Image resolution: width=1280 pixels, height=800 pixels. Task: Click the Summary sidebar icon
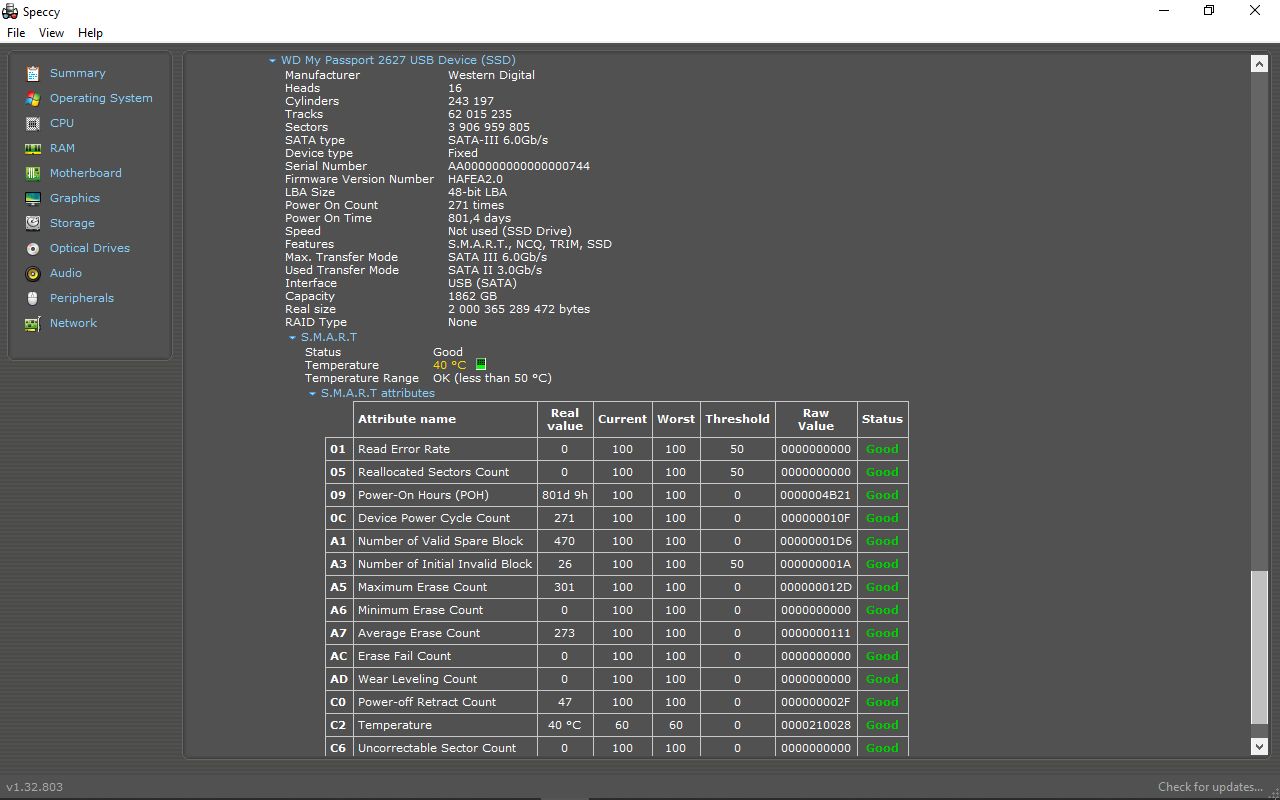pos(33,73)
